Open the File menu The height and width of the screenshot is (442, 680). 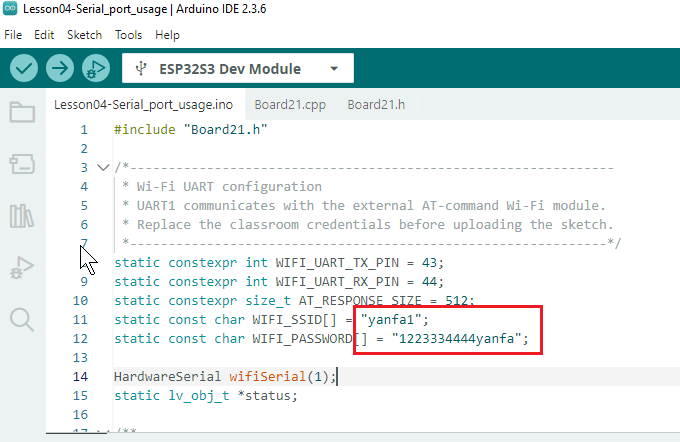13,35
